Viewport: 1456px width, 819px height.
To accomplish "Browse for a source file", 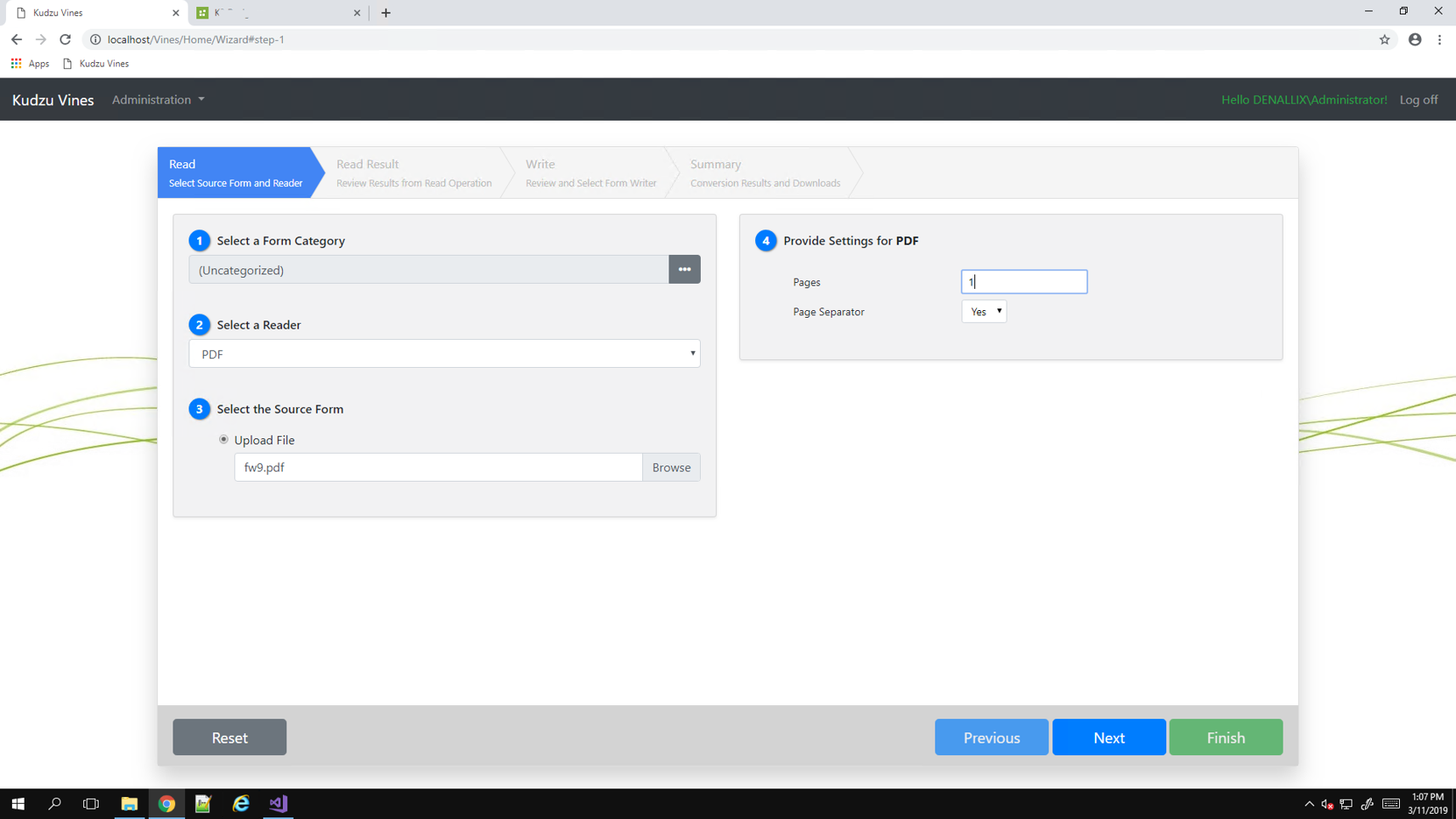I will click(x=671, y=467).
